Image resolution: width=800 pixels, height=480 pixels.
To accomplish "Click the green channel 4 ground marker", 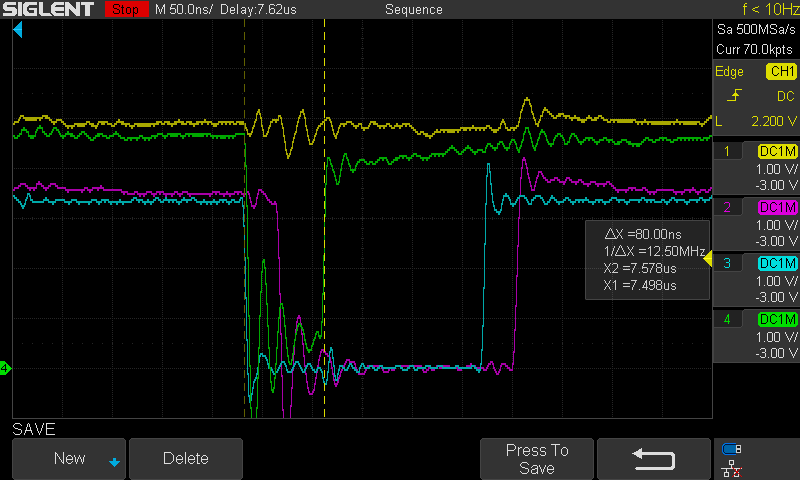I will pyautogui.click(x=5, y=369).
